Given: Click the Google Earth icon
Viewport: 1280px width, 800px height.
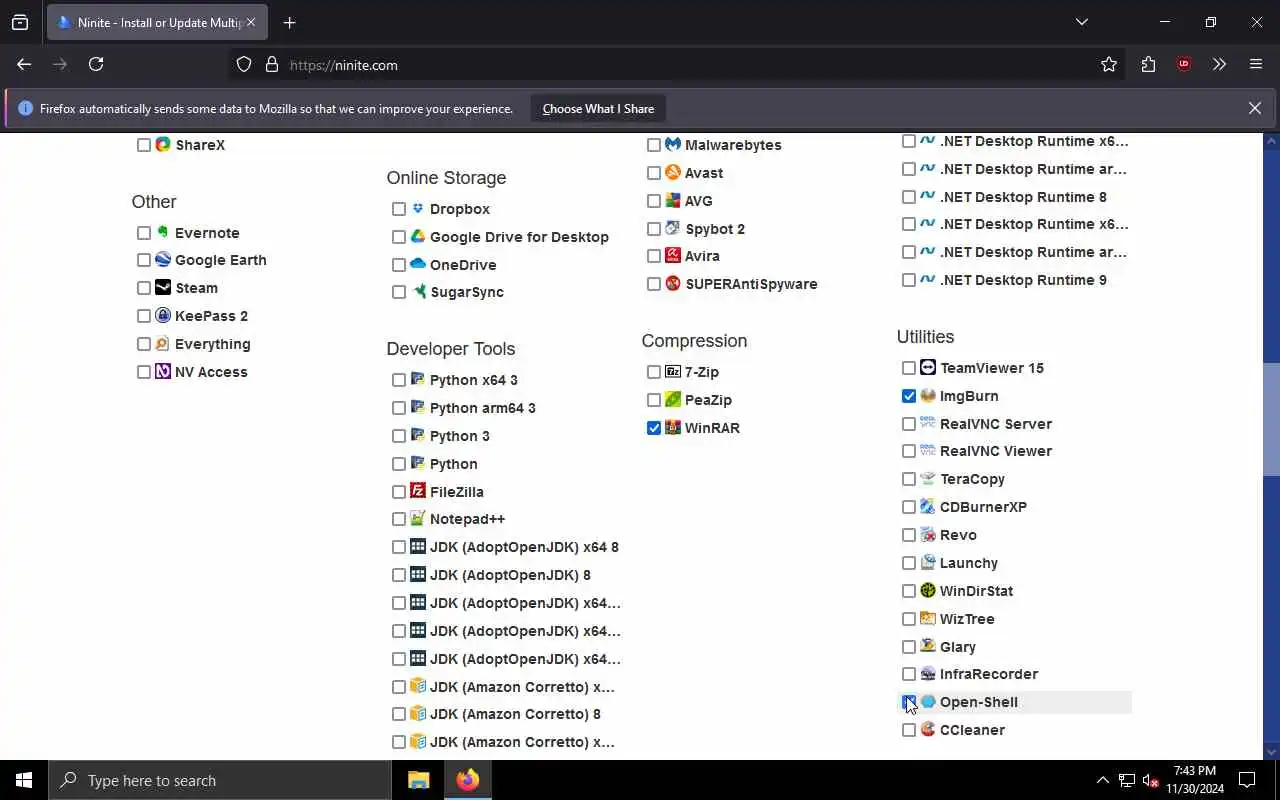Looking at the screenshot, I should click(163, 260).
